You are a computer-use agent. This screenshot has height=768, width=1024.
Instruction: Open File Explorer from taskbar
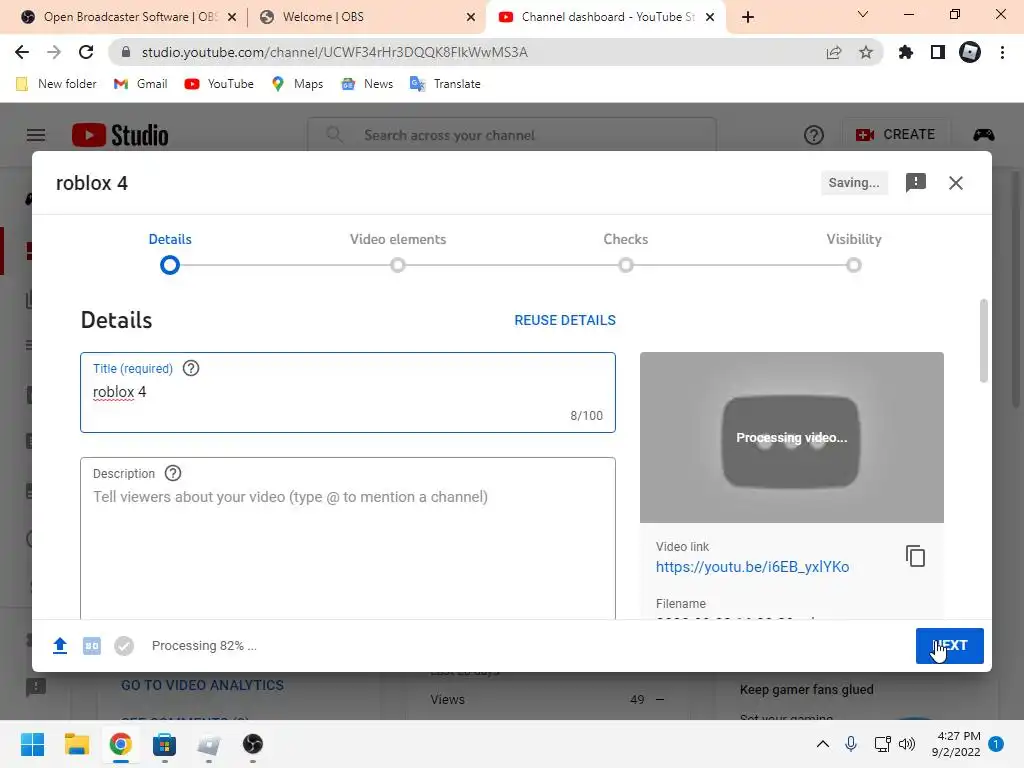tap(76, 744)
